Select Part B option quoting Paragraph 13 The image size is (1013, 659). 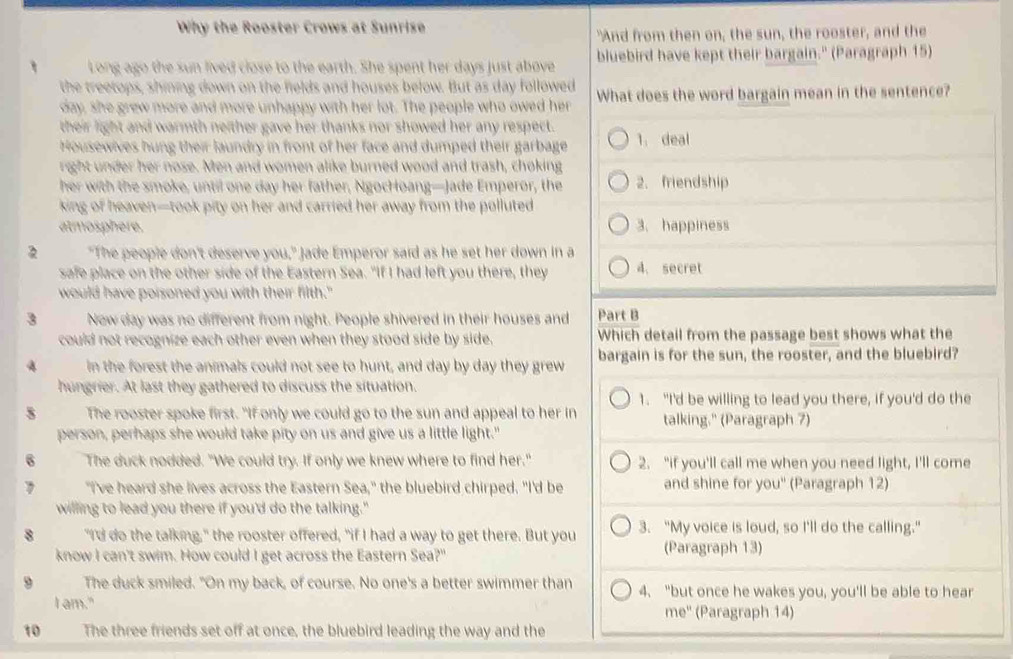click(x=621, y=527)
